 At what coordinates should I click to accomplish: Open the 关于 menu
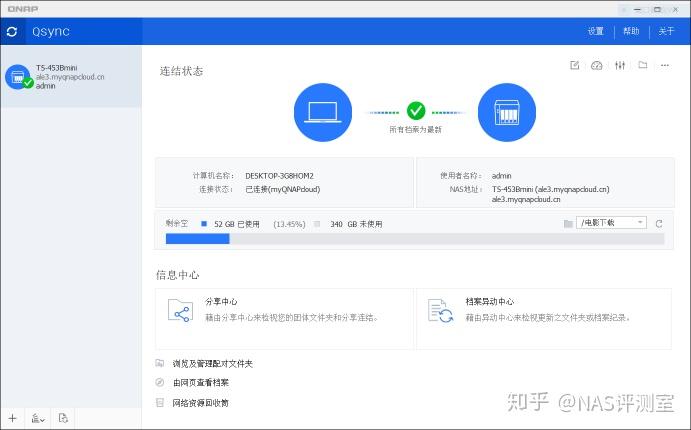click(x=666, y=31)
